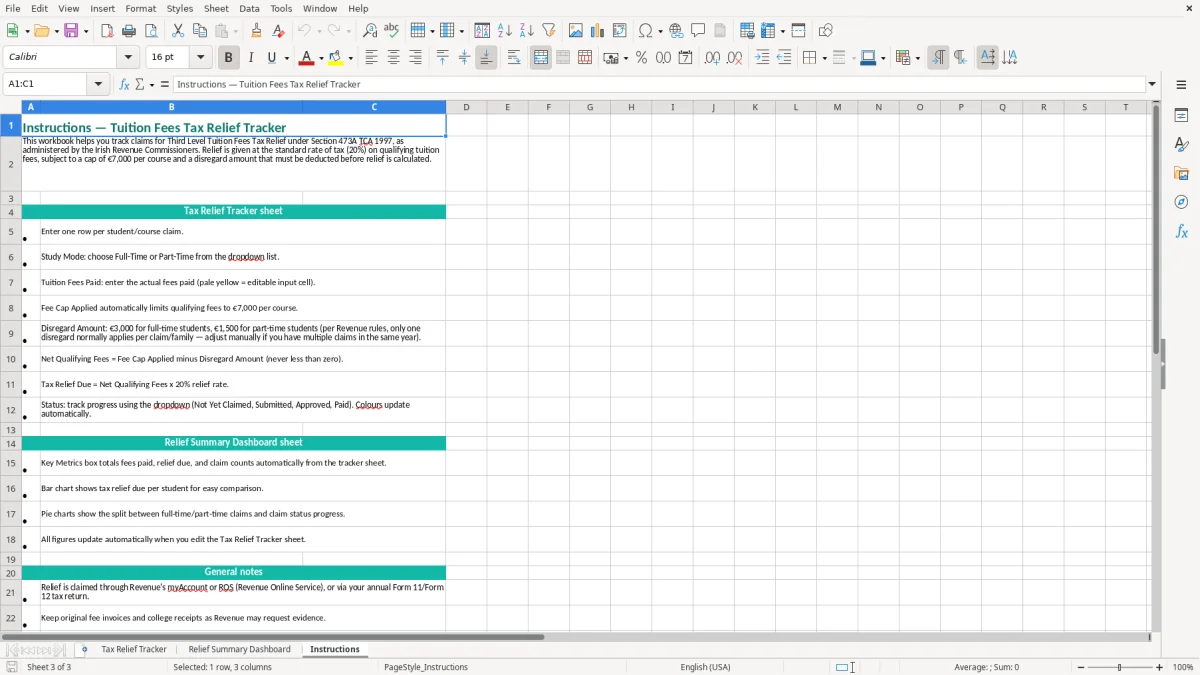Sort ascending A to Z
Image resolution: width=1200 pixels, height=675 pixels.
pos(505,31)
